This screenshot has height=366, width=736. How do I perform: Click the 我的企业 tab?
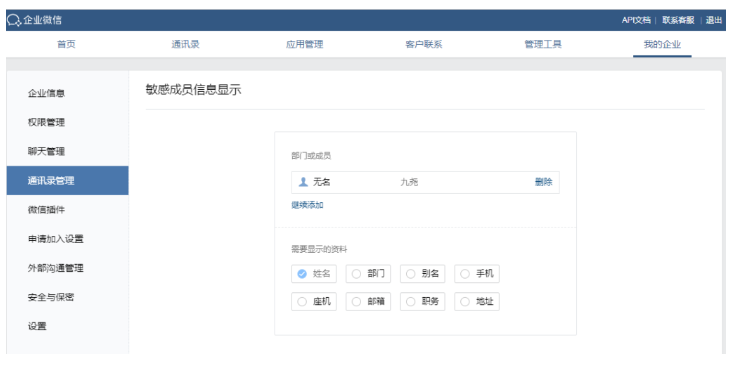[662, 45]
